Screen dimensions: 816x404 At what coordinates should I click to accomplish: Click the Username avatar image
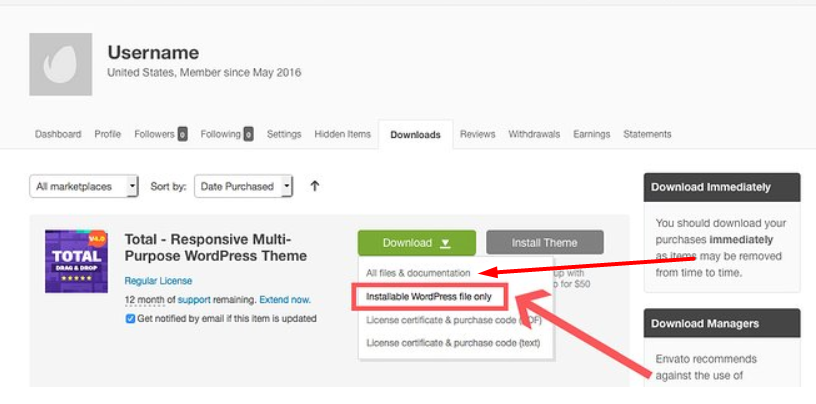(60, 64)
